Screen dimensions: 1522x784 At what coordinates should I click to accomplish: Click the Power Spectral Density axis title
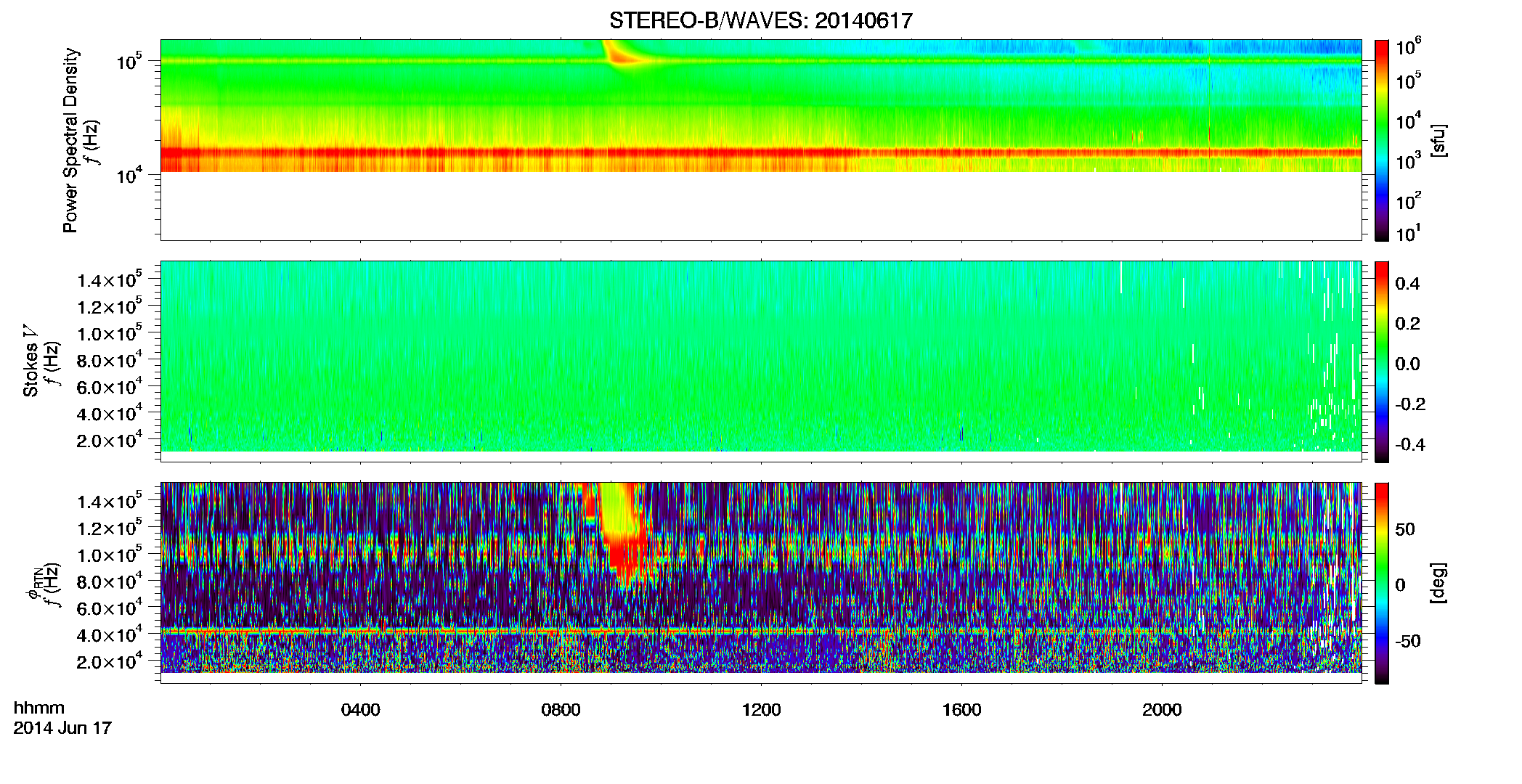pos(70,140)
